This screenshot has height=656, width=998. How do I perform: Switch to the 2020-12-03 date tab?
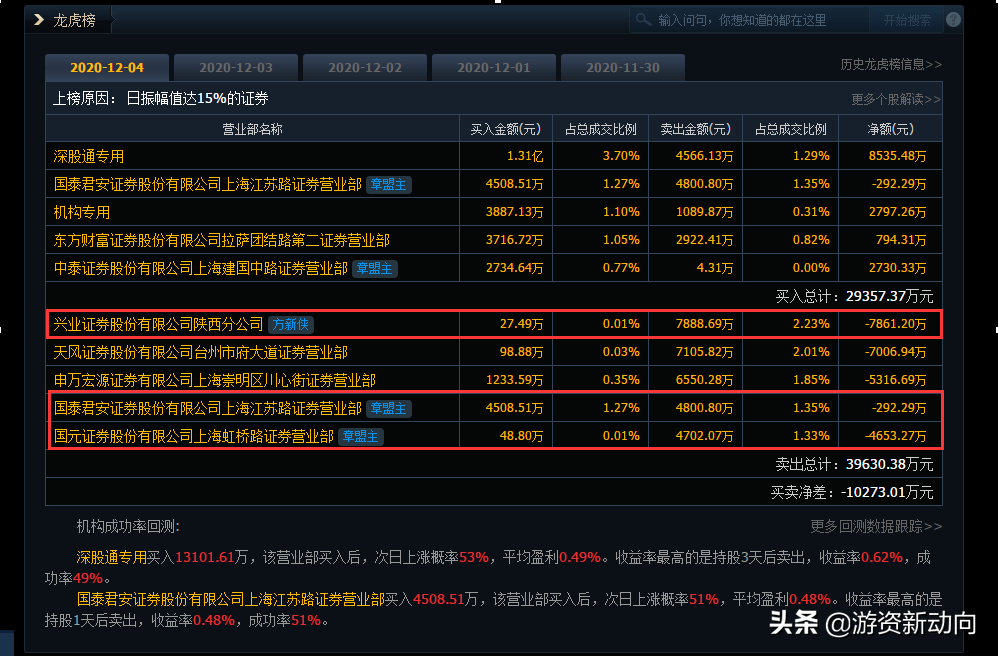[235, 67]
